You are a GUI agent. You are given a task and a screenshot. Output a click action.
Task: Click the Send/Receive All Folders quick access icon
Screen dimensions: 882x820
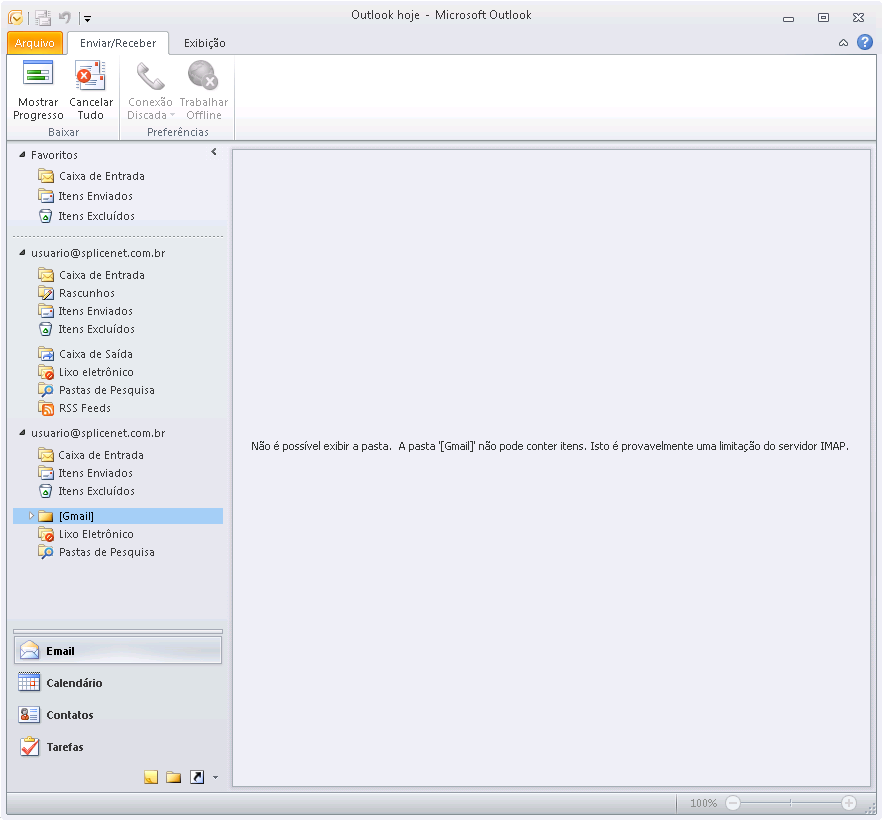[x=43, y=17]
